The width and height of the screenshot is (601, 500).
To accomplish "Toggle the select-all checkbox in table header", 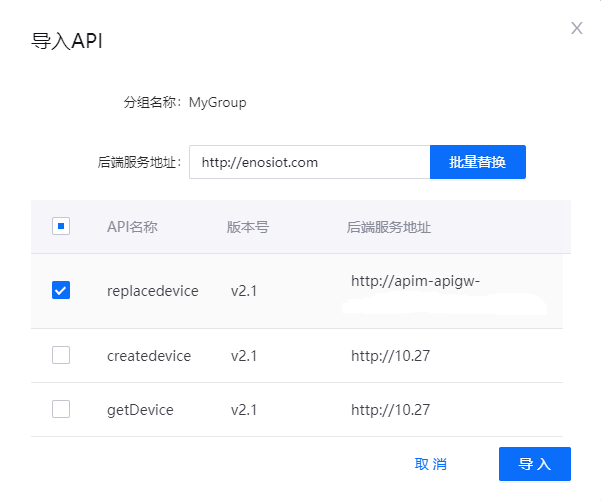I will pos(61,227).
